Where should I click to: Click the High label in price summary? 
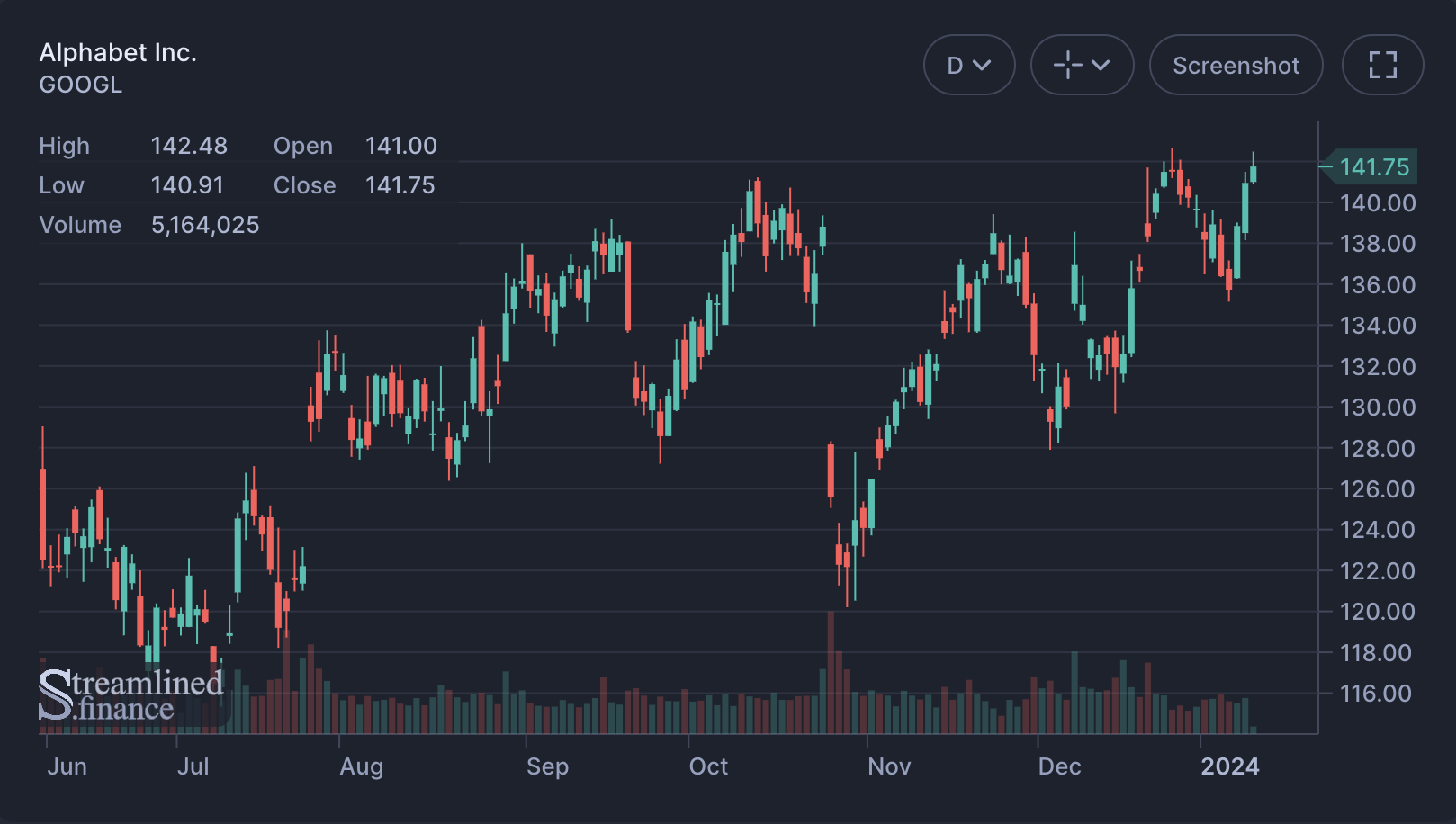pyautogui.click(x=65, y=146)
